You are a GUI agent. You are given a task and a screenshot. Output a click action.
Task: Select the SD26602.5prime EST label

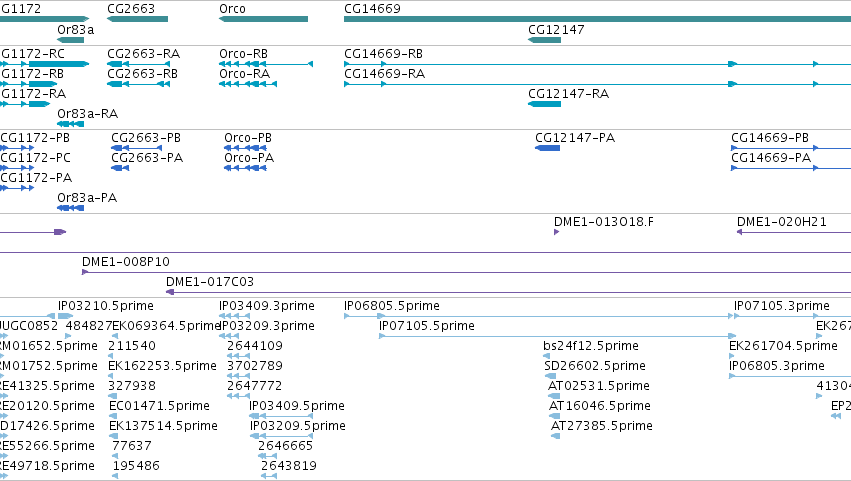click(595, 366)
